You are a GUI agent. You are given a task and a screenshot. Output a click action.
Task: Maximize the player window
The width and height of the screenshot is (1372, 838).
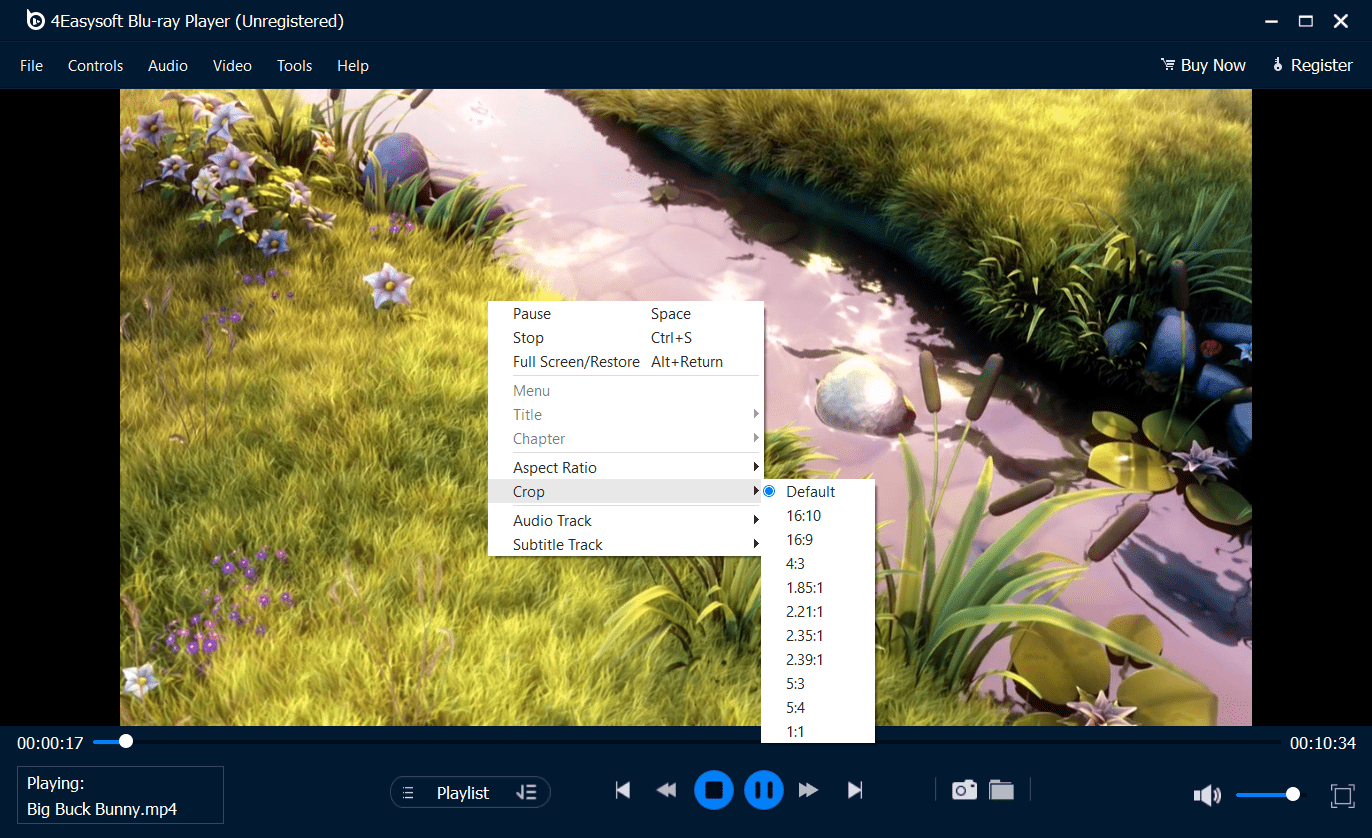[x=1305, y=21]
